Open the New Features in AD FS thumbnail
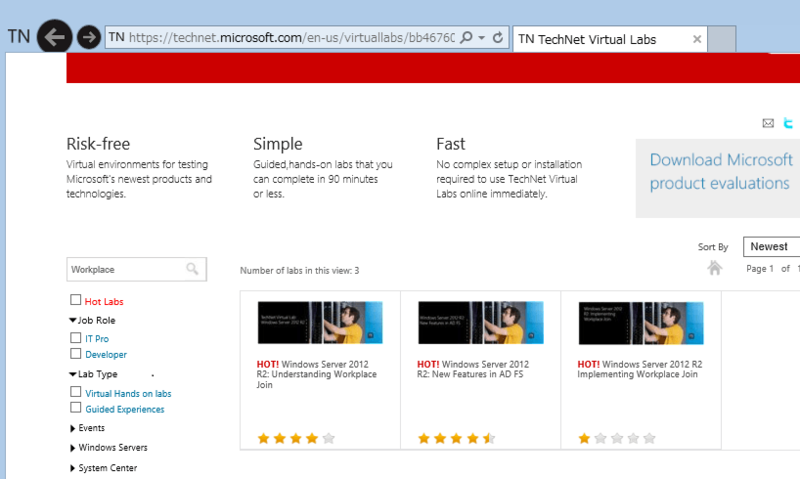This screenshot has height=479, width=800. 481,322
